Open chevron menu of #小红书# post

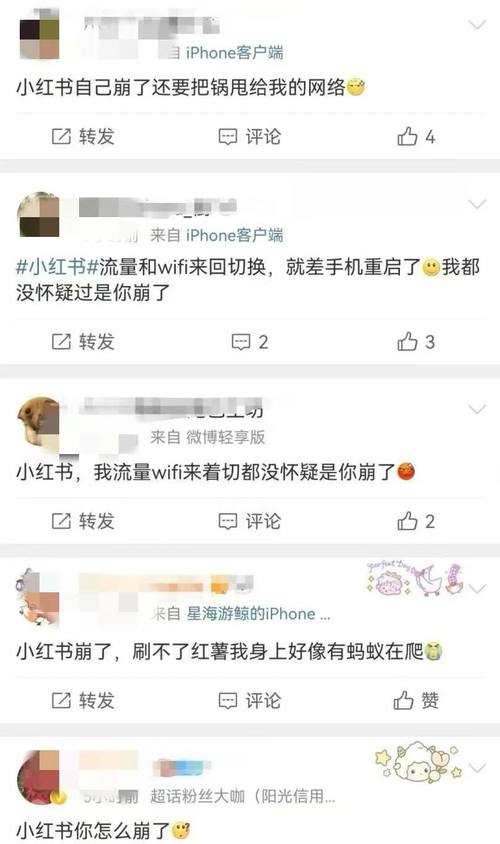[477, 204]
